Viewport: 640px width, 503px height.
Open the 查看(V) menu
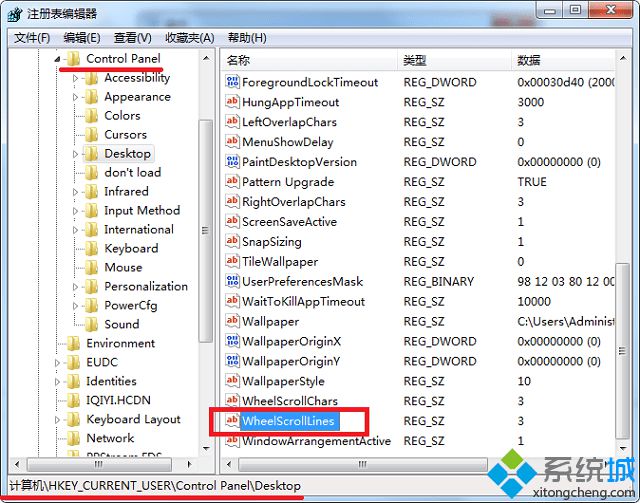tap(132, 38)
